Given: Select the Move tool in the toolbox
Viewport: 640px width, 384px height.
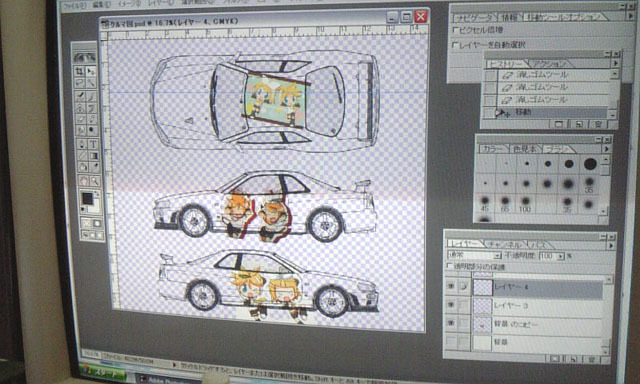Looking at the screenshot, I should click(91, 71).
